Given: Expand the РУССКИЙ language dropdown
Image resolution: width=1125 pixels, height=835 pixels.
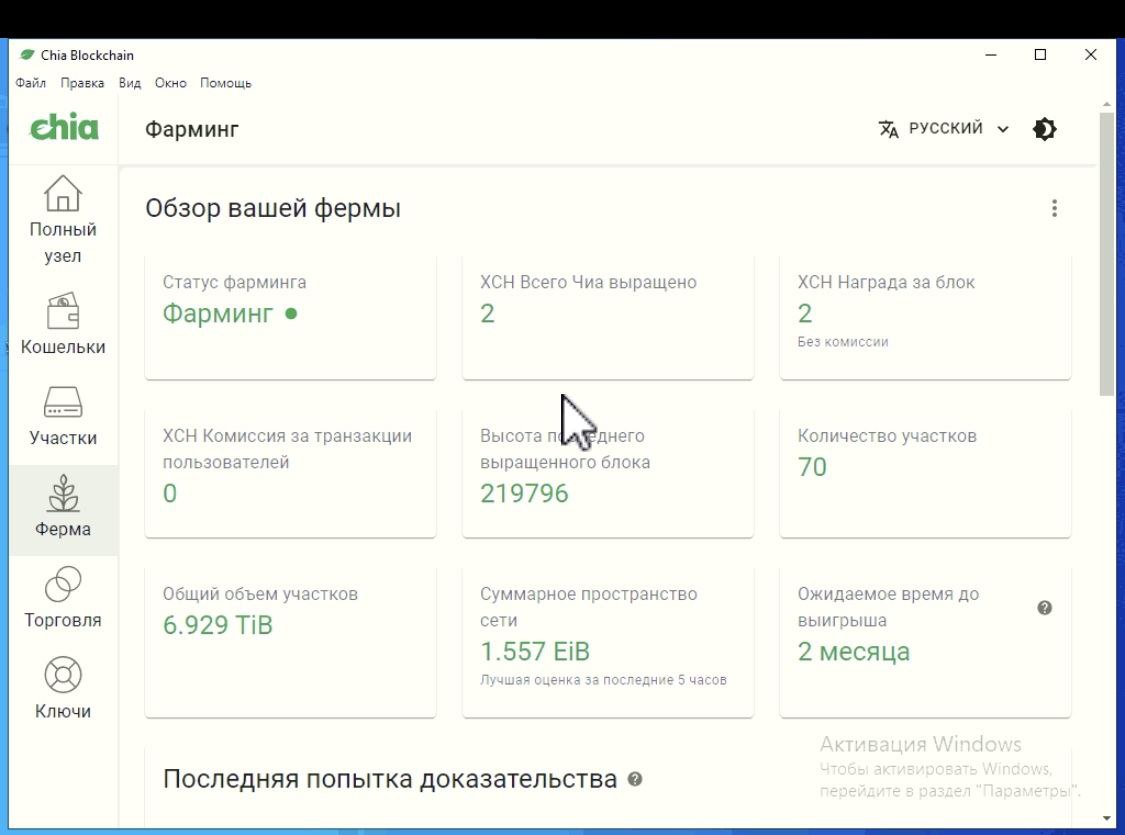Looking at the screenshot, I should [x=944, y=129].
